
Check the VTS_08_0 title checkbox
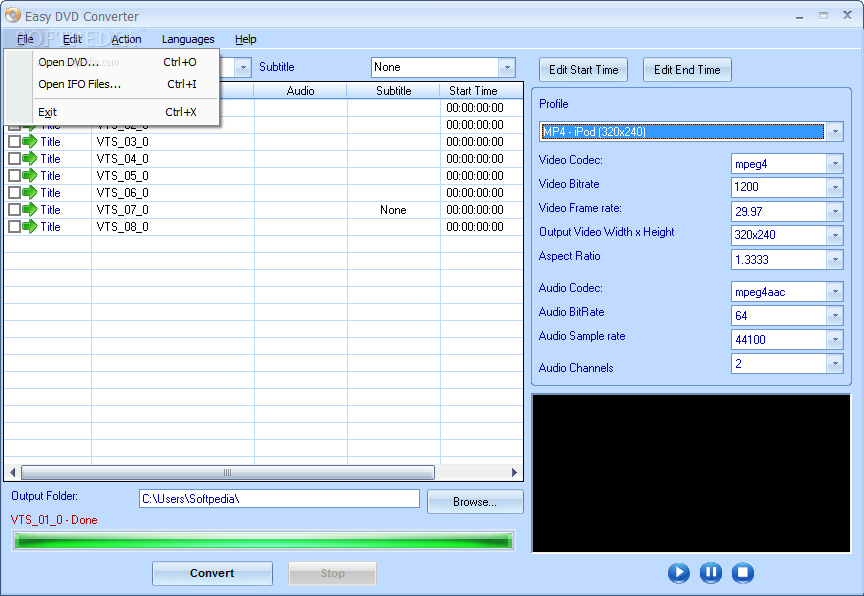pos(14,226)
